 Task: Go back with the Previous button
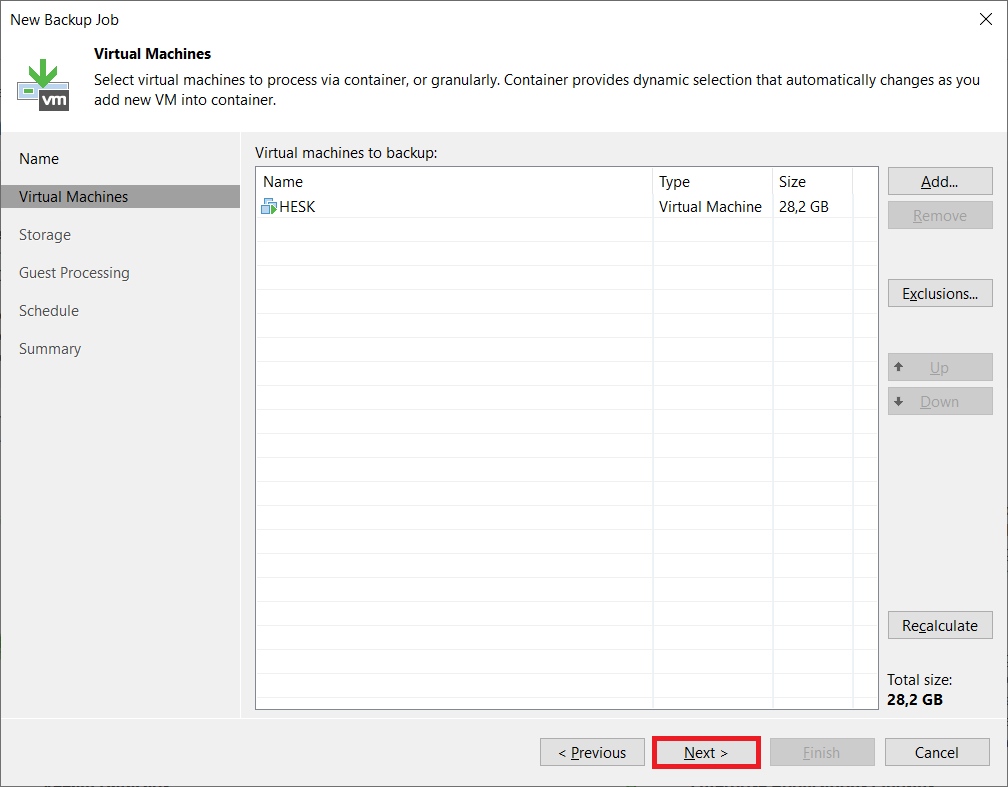tap(592, 752)
